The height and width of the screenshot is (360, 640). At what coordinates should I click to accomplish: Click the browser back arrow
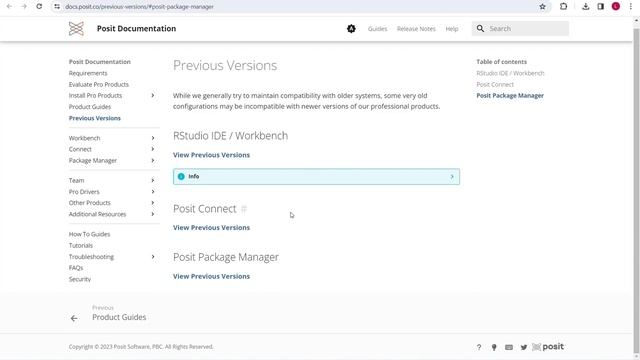click(9, 7)
